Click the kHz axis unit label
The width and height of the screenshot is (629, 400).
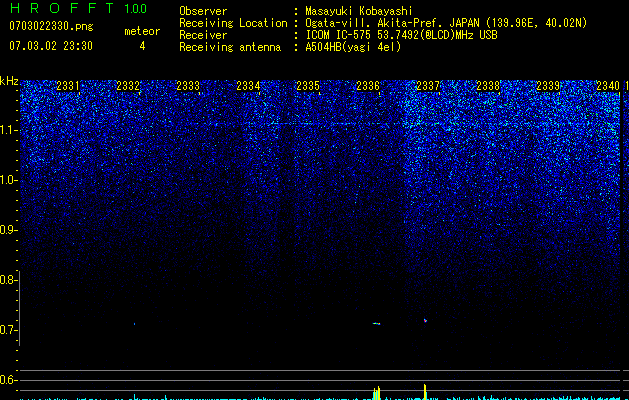pos(9,81)
